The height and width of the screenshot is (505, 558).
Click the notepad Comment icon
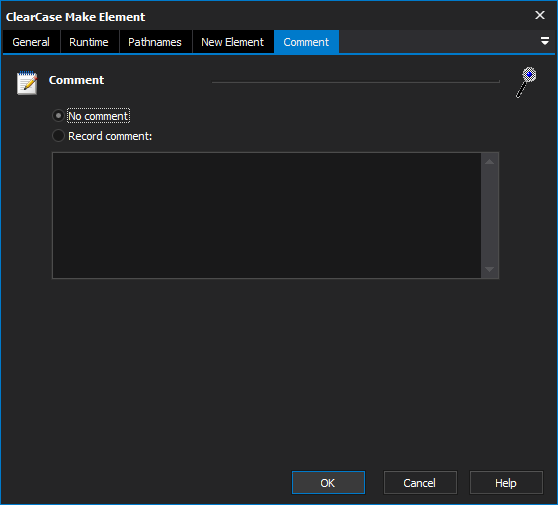pyautogui.click(x=27, y=83)
